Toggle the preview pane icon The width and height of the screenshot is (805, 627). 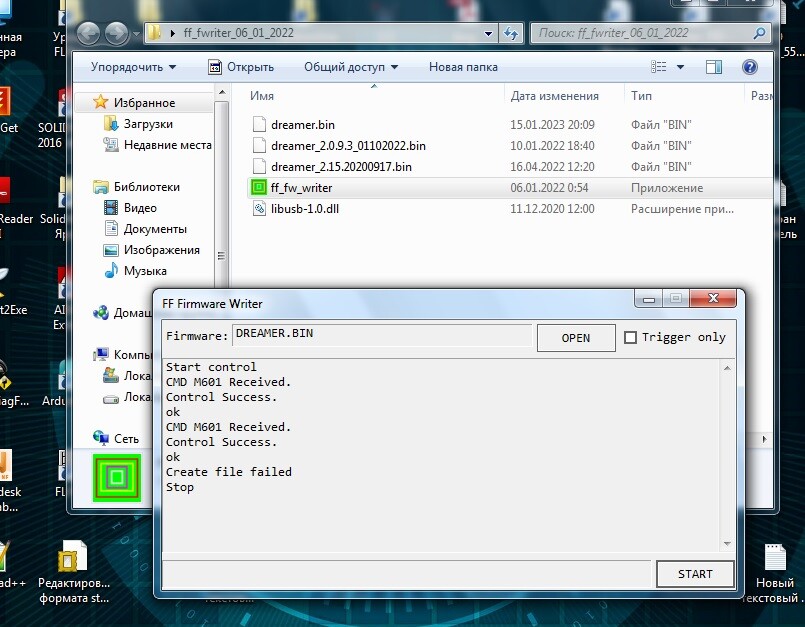714,67
